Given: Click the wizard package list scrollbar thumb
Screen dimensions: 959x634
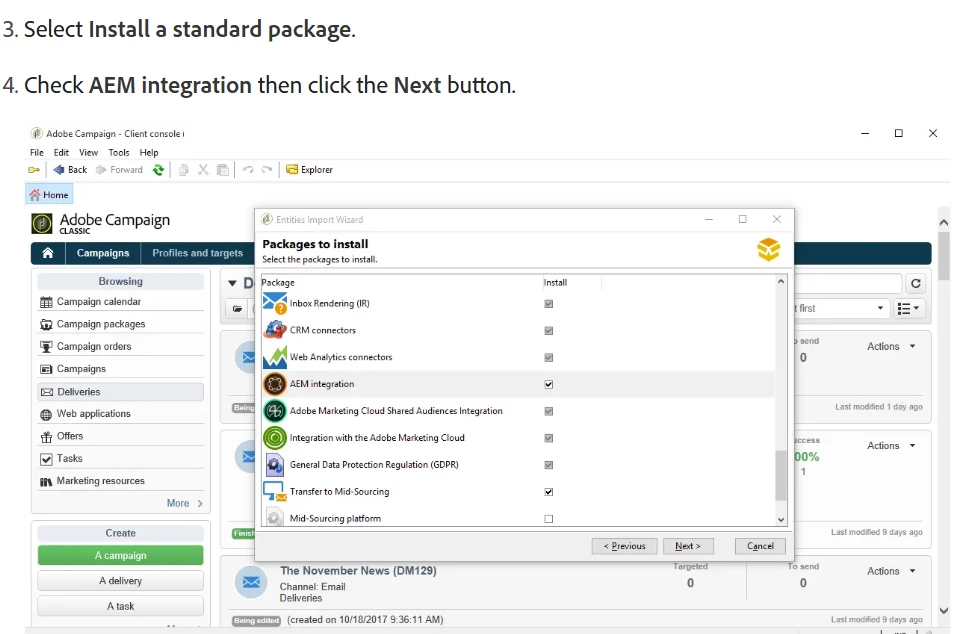Looking at the screenshot, I should (x=781, y=476).
